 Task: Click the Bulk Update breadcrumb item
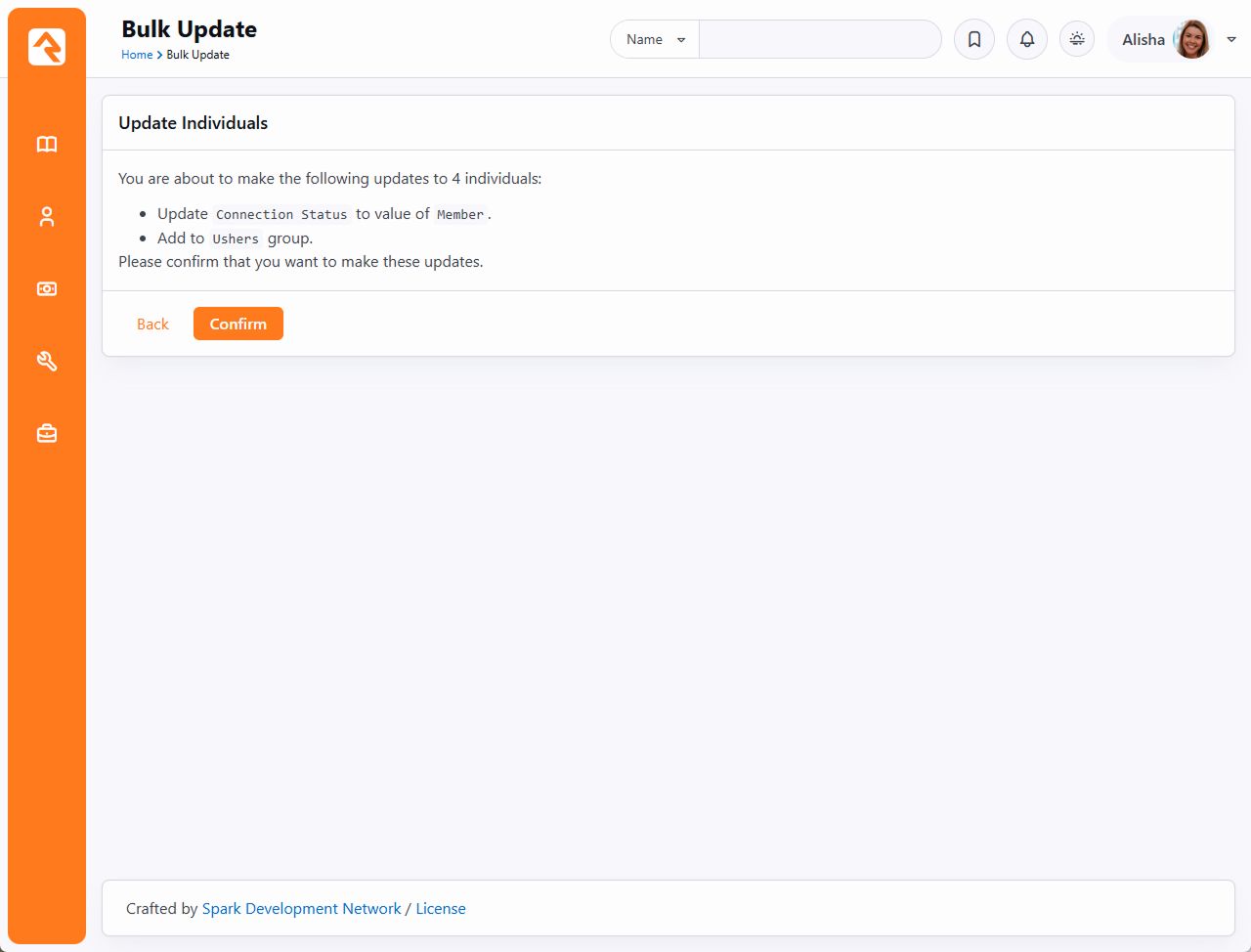click(197, 55)
